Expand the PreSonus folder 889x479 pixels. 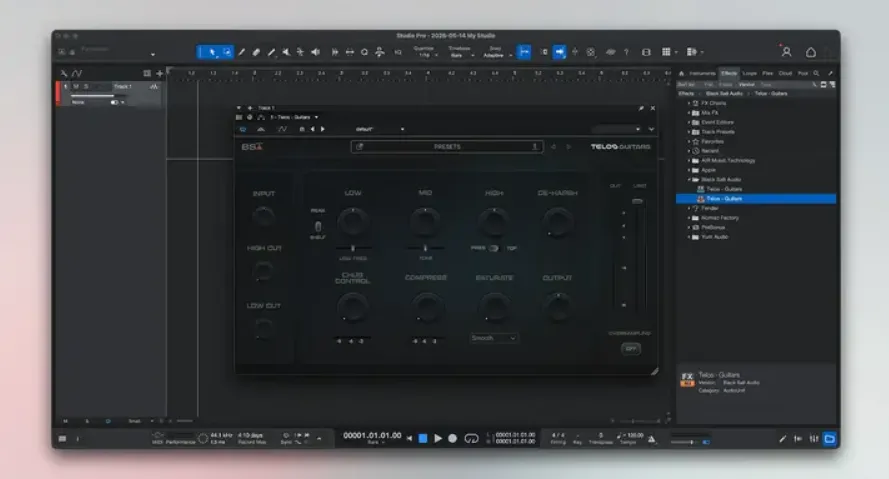click(x=689, y=227)
